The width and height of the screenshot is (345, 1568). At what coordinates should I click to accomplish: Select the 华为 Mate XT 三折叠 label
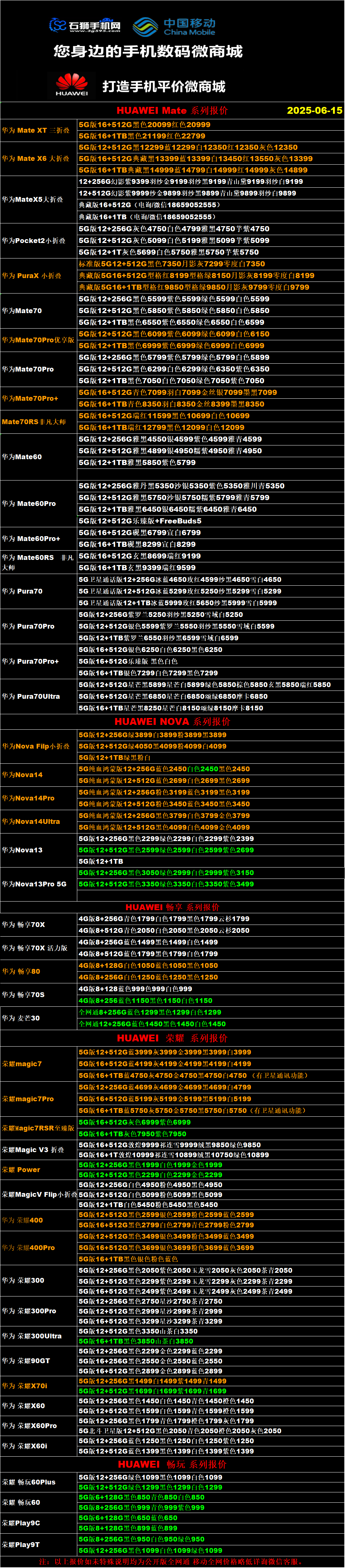coord(36,130)
